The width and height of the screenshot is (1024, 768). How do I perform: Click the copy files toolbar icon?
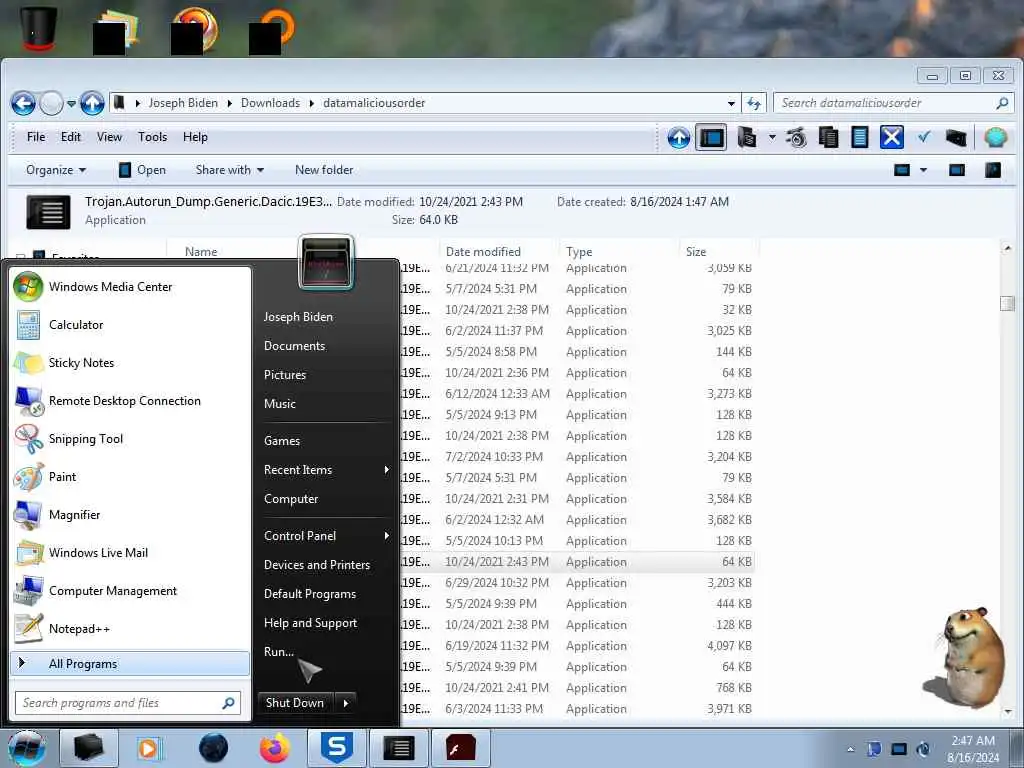[828, 138]
